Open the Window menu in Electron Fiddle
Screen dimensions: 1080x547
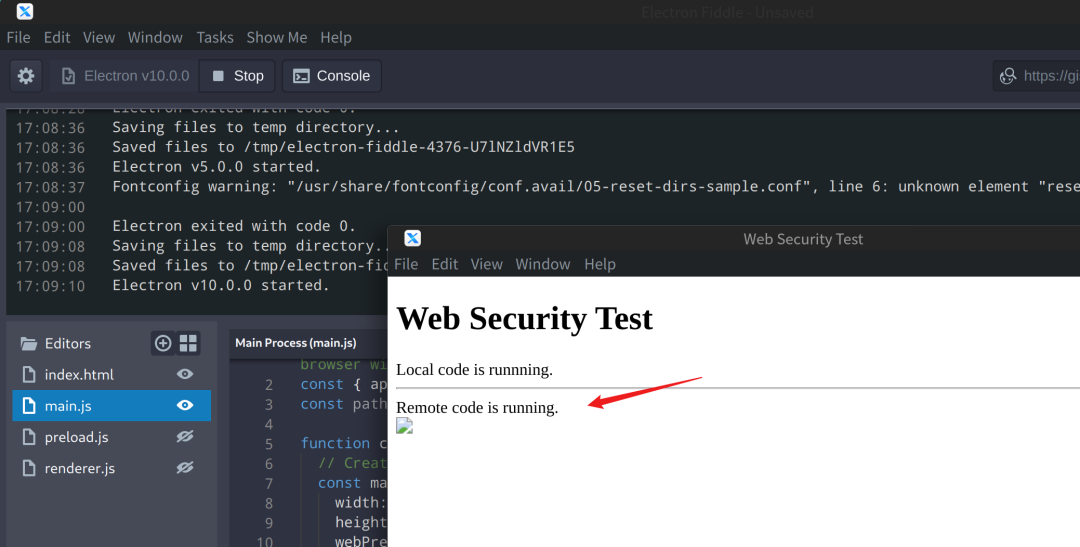(x=155, y=37)
